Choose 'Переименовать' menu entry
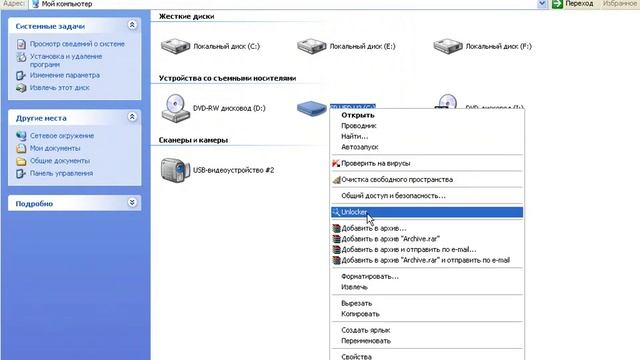 pos(427,341)
